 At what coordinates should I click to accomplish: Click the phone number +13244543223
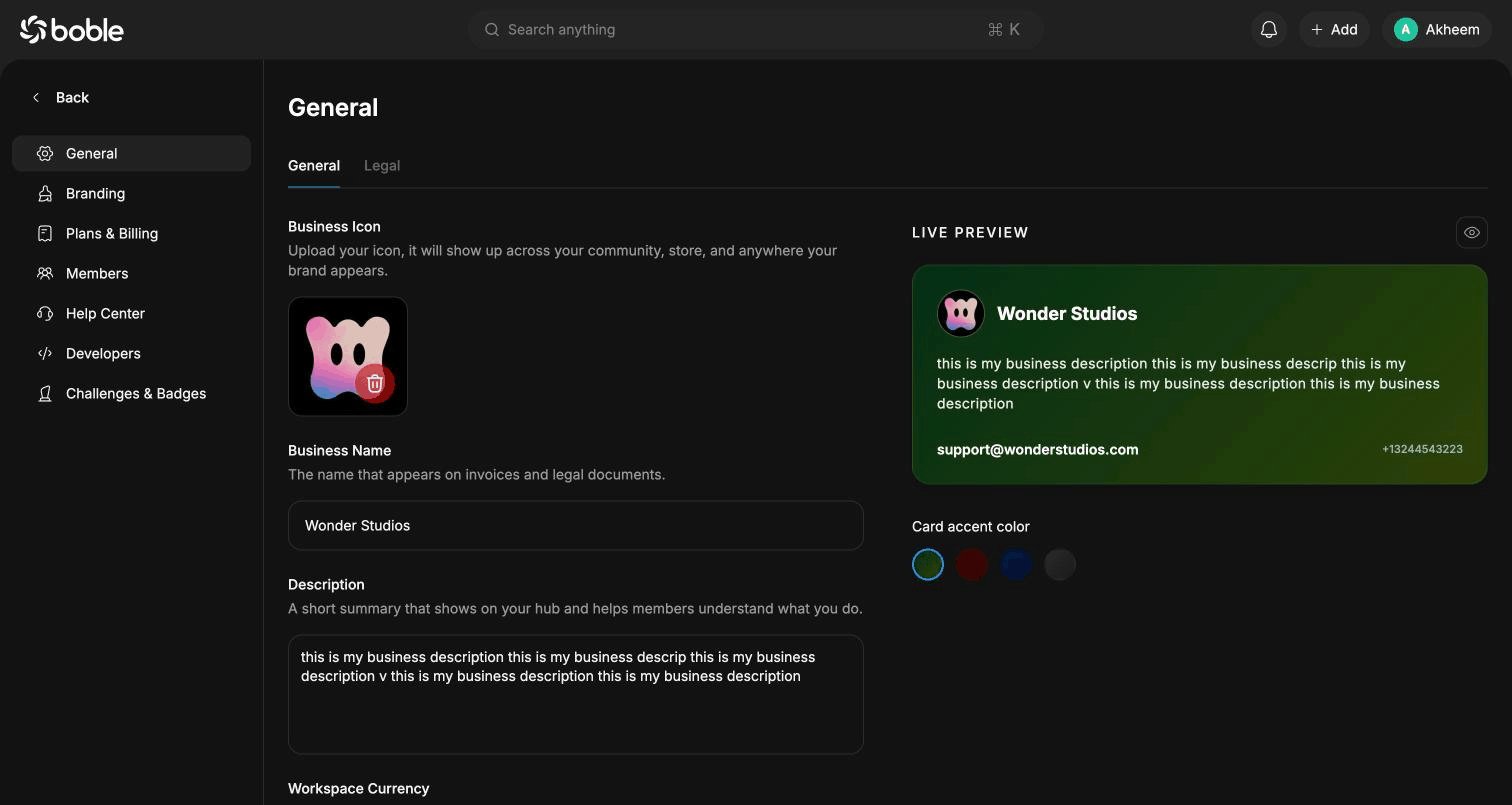click(x=1422, y=450)
